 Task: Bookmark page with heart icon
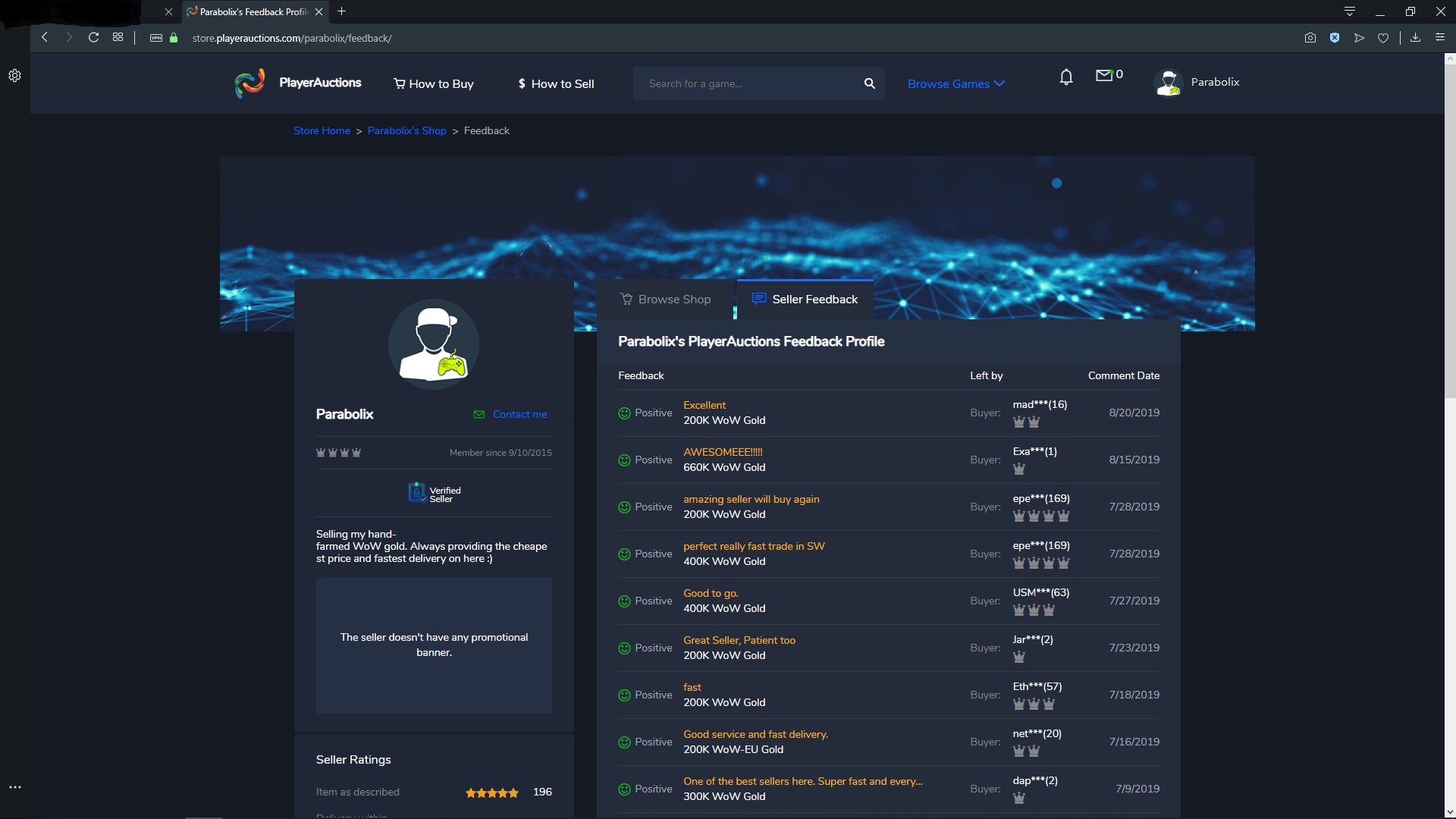pyautogui.click(x=1383, y=38)
